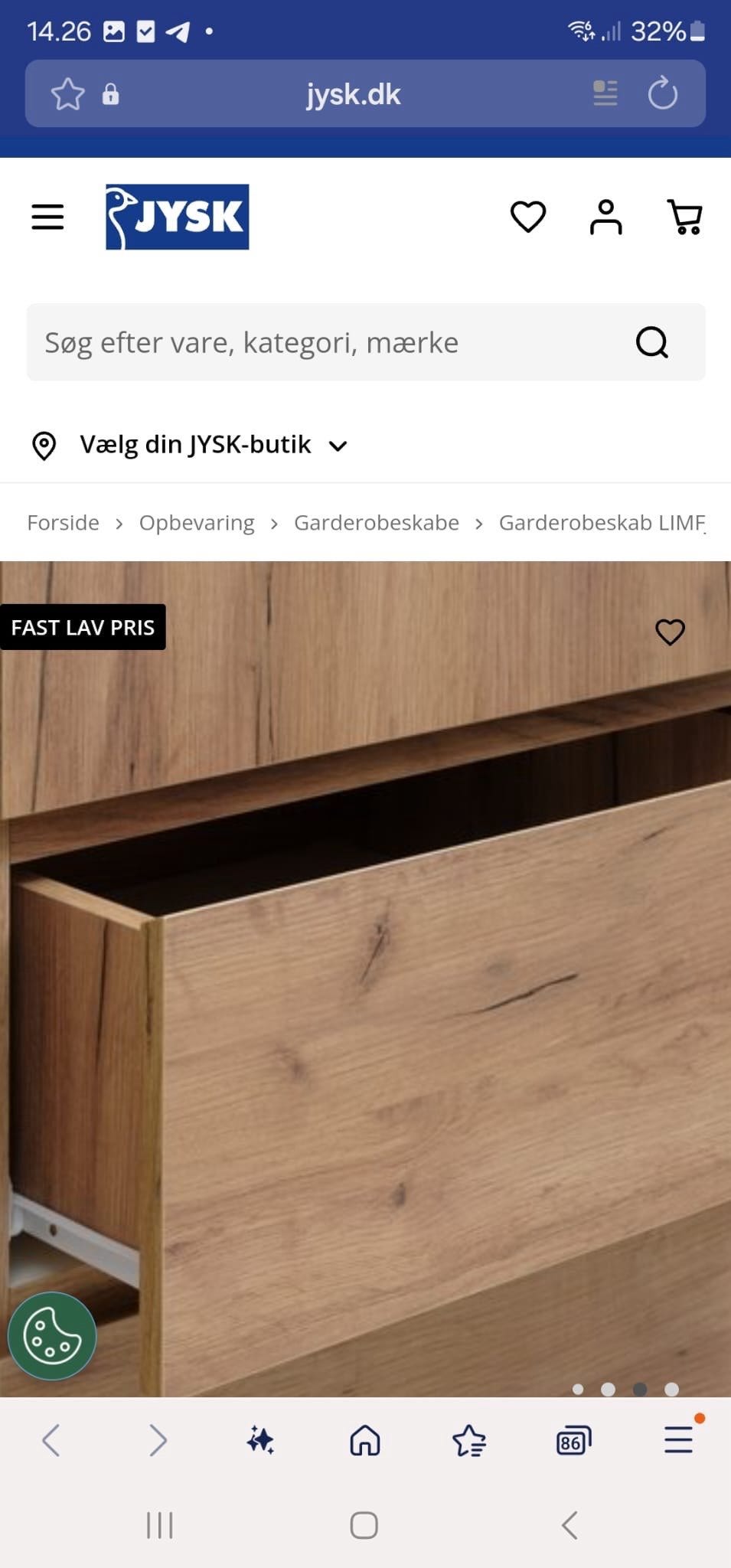Go to Garderobeskabe breadcrumb
The height and width of the screenshot is (1568, 731).
(x=377, y=523)
